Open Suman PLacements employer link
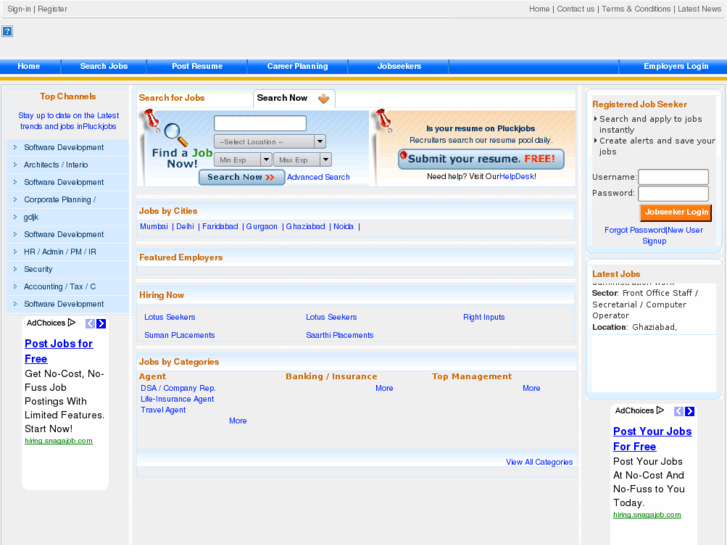 point(179,335)
